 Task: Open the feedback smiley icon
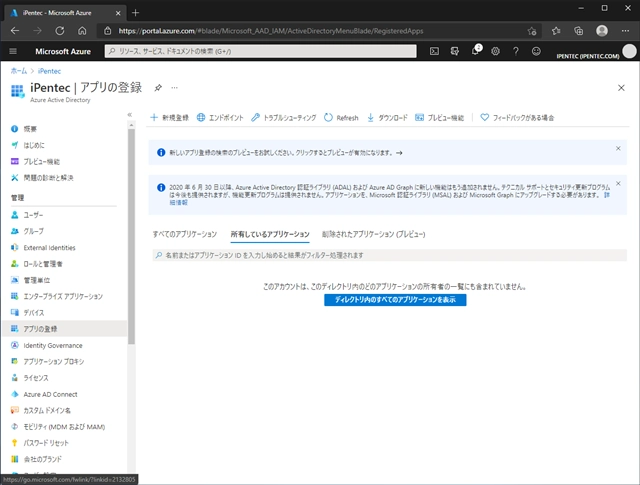tap(536, 51)
